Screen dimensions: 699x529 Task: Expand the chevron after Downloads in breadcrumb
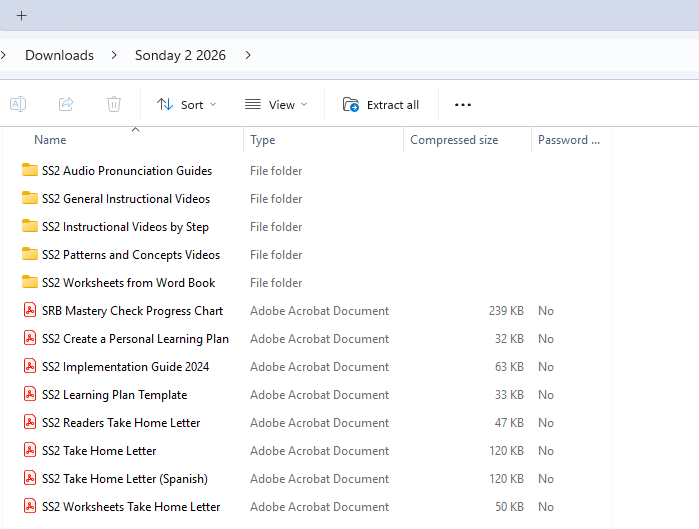(x=114, y=55)
